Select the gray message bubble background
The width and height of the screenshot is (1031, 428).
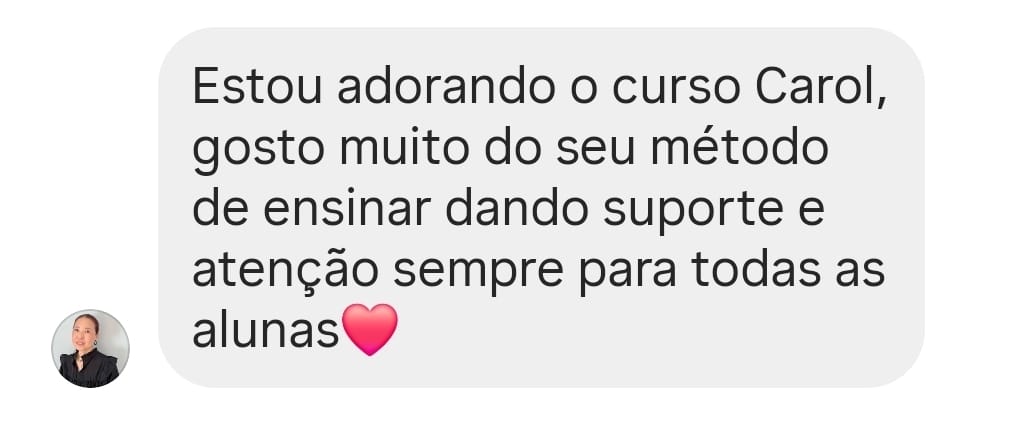tap(541, 207)
